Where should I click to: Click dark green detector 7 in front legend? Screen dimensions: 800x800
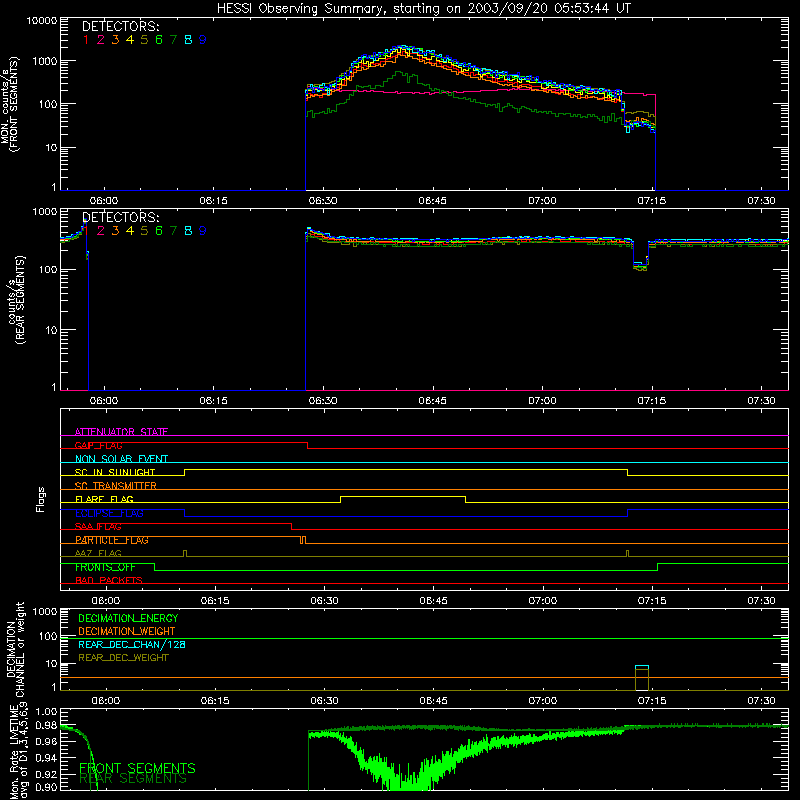[173, 40]
